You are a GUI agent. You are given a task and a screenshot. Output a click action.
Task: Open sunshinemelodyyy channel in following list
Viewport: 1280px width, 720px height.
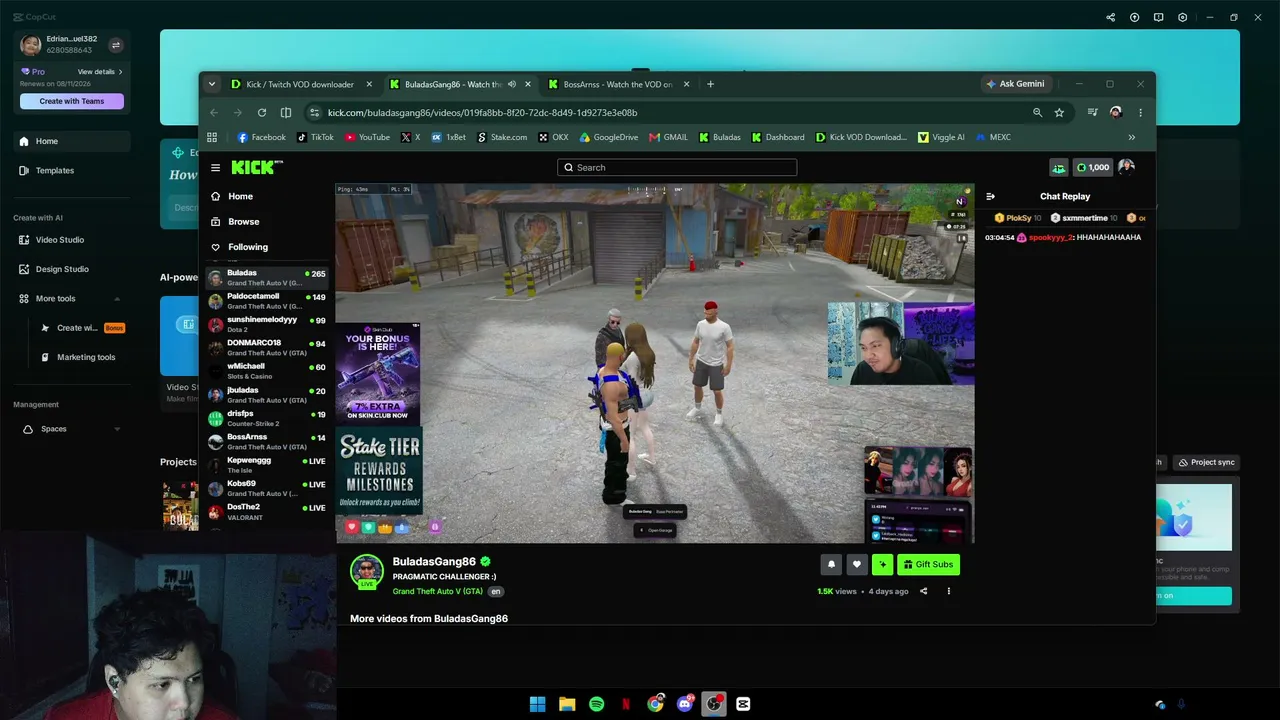point(267,324)
